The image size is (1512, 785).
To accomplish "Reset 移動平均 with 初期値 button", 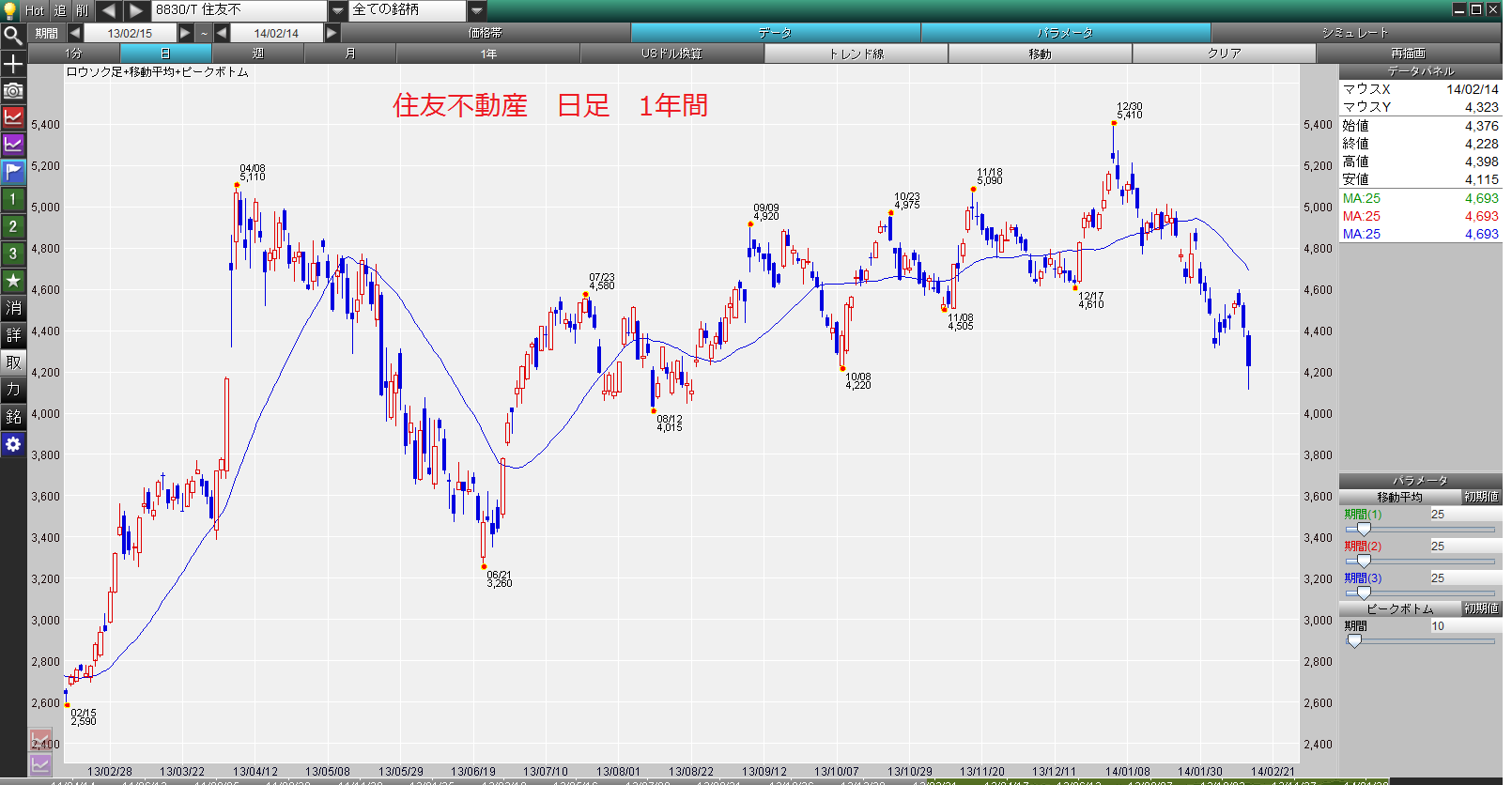I will point(1482,497).
